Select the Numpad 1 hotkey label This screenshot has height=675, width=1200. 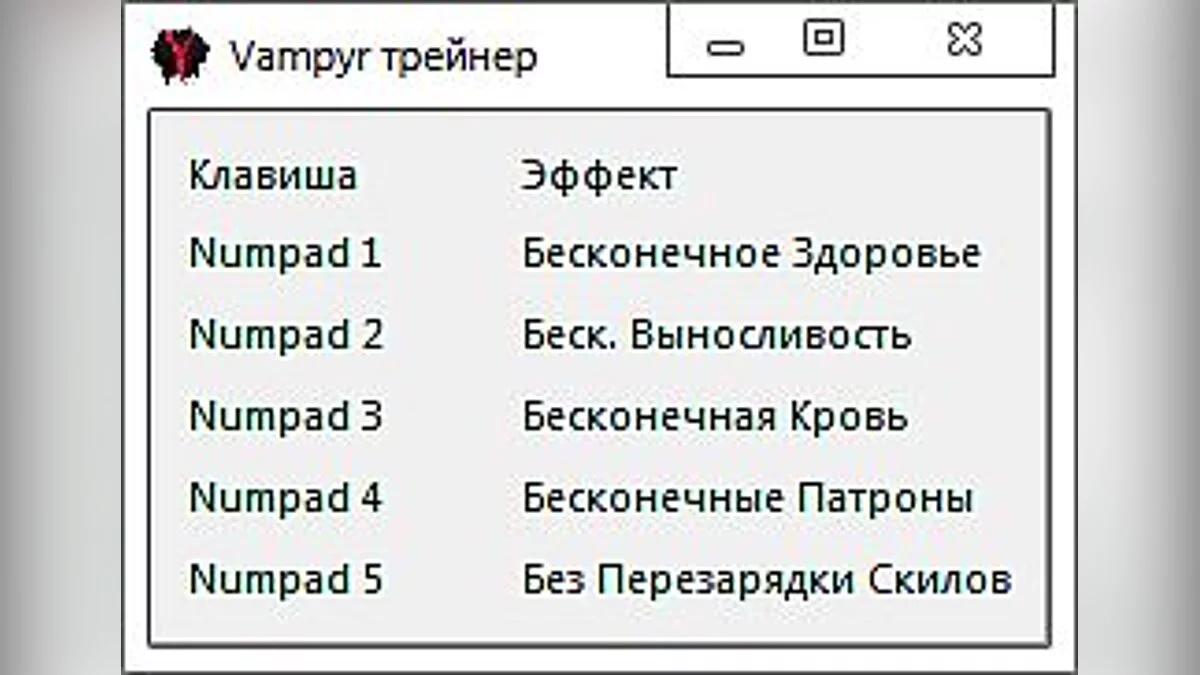285,254
